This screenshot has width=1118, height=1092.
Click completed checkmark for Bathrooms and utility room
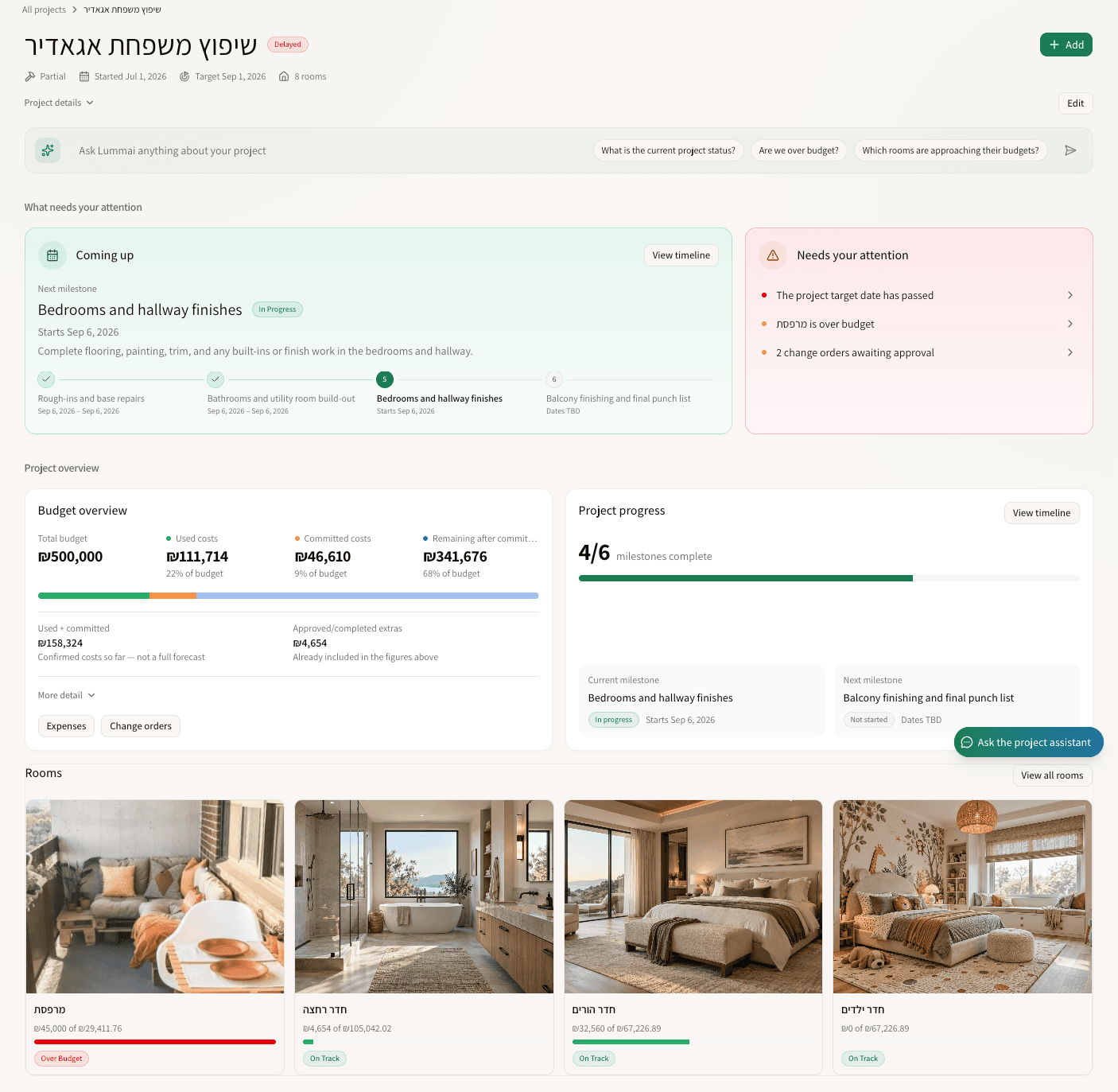tap(215, 379)
